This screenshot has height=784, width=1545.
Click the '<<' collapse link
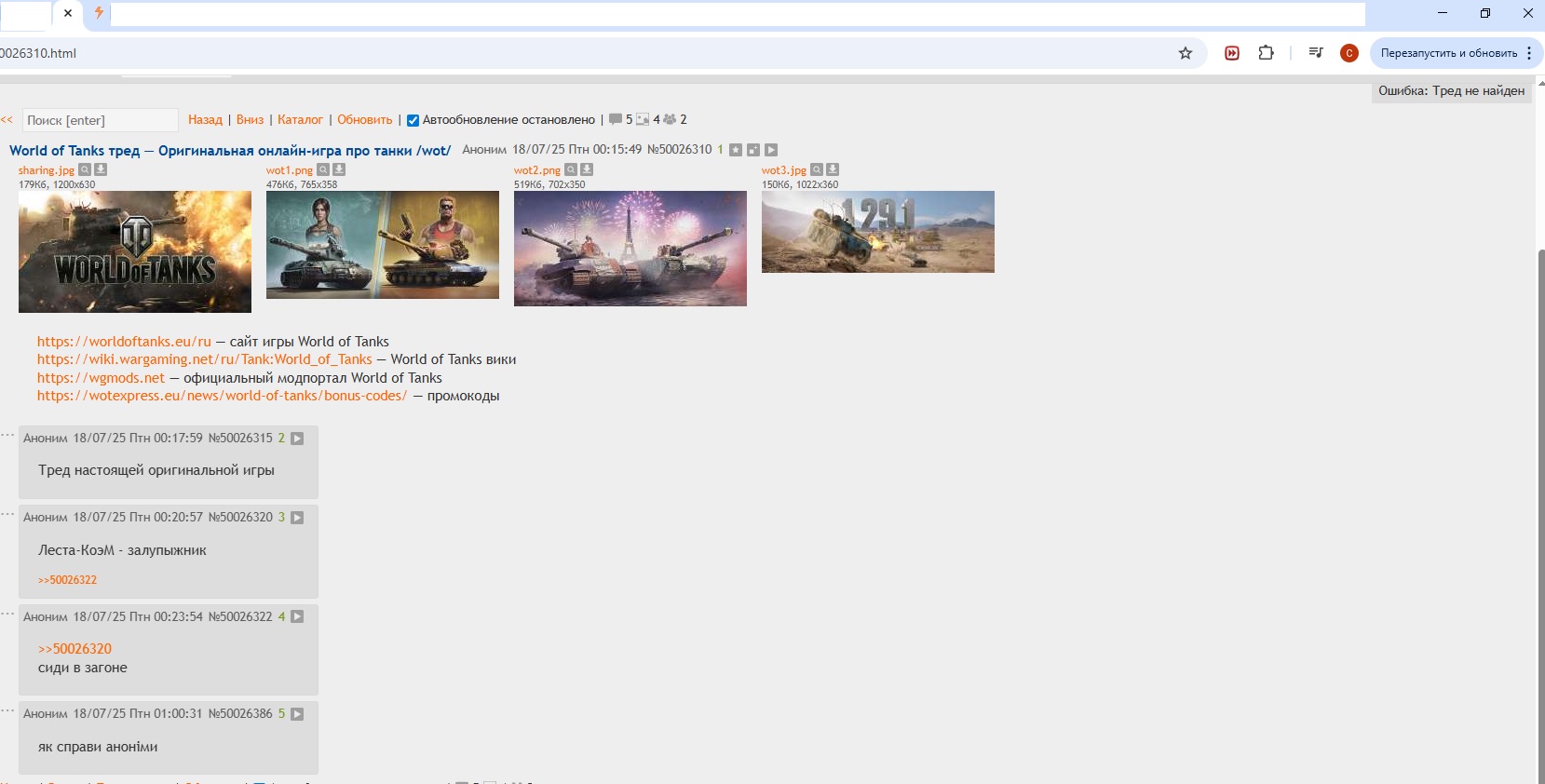click(7, 120)
